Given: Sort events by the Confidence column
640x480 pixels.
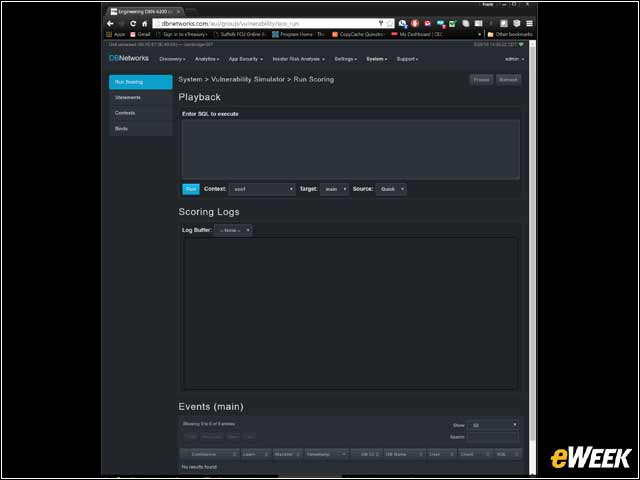Looking at the screenshot, I should coord(210,454).
